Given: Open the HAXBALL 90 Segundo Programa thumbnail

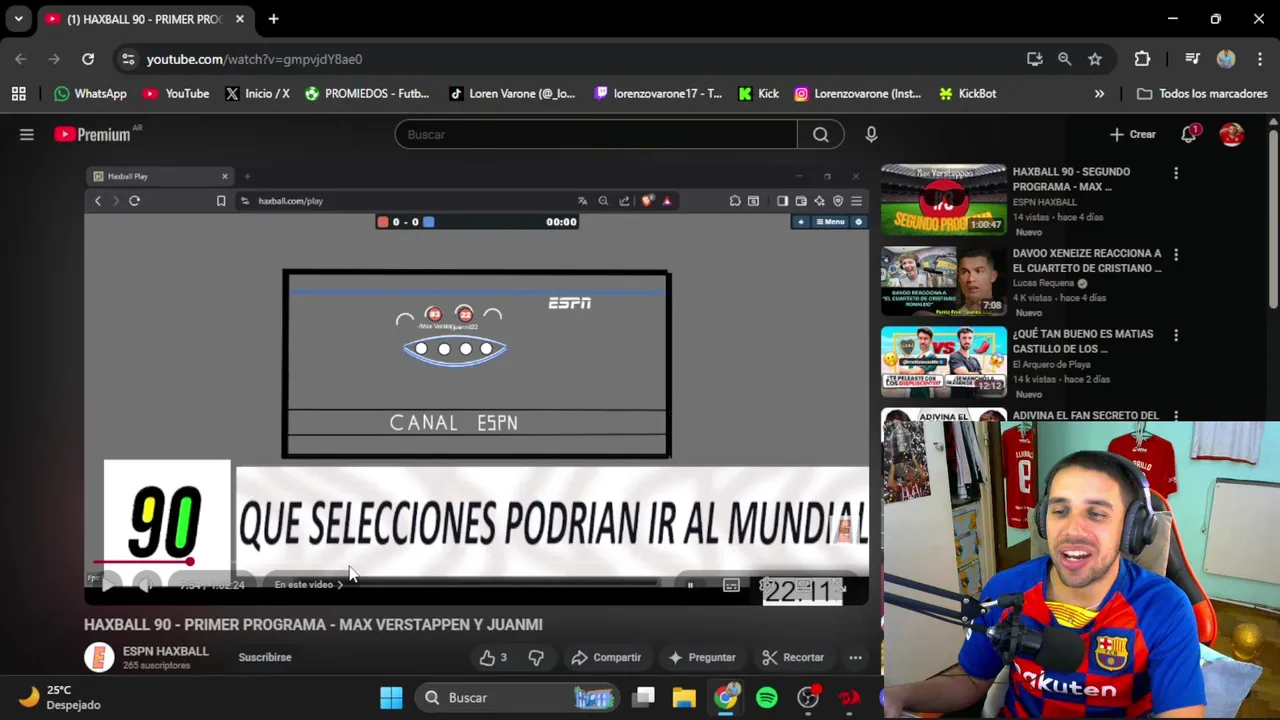Looking at the screenshot, I should (943, 199).
